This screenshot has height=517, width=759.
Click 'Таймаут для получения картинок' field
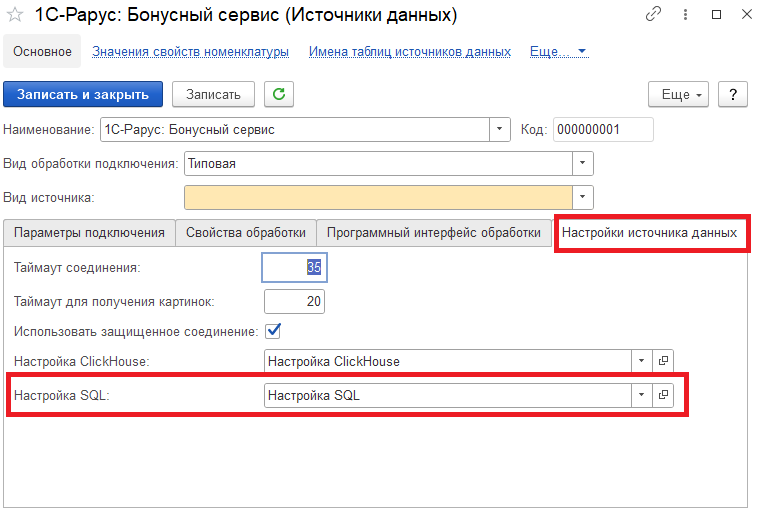point(294,301)
